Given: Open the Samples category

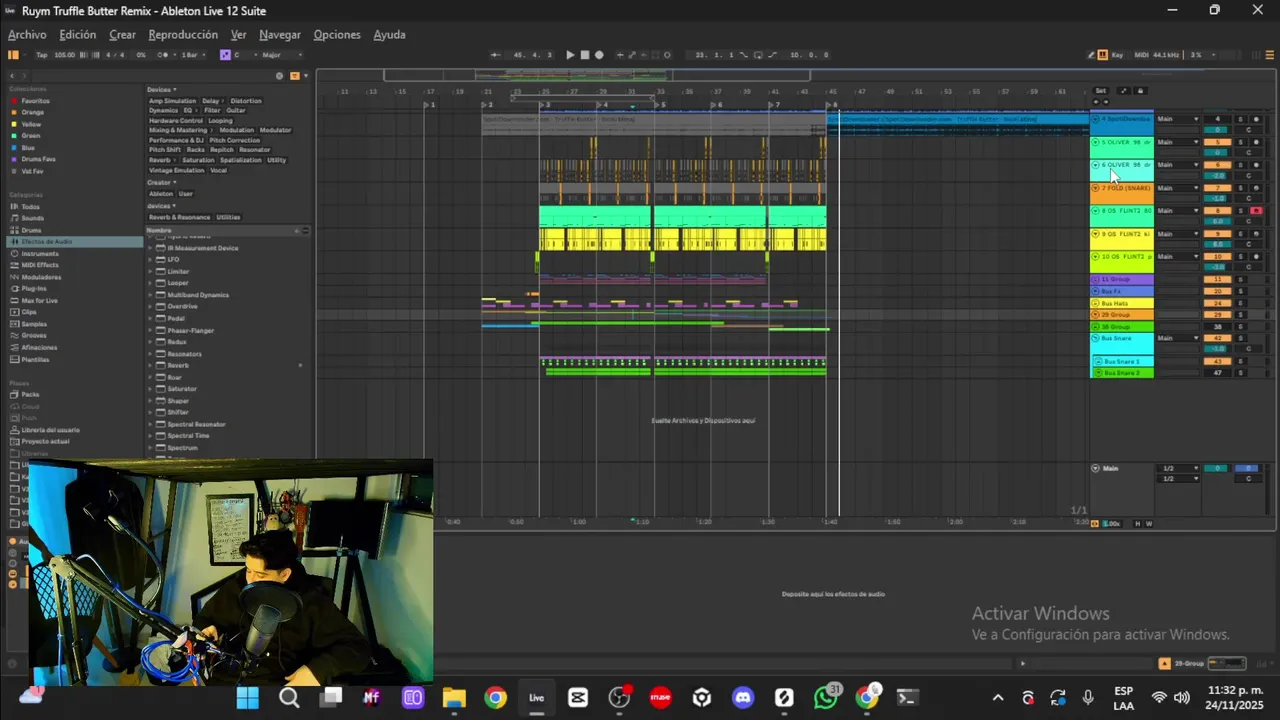Looking at the screenshot, I should [34, 324].
